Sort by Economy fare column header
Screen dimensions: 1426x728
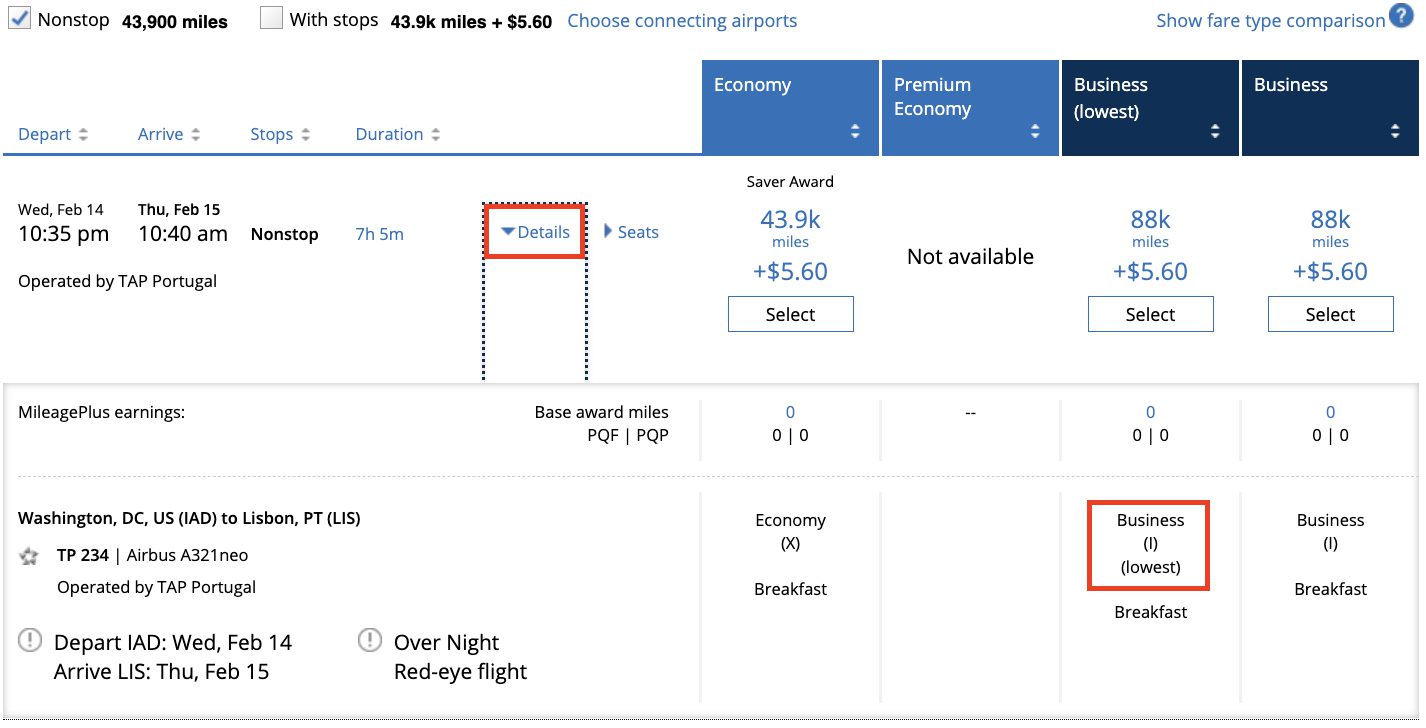(x=855, y=131)
